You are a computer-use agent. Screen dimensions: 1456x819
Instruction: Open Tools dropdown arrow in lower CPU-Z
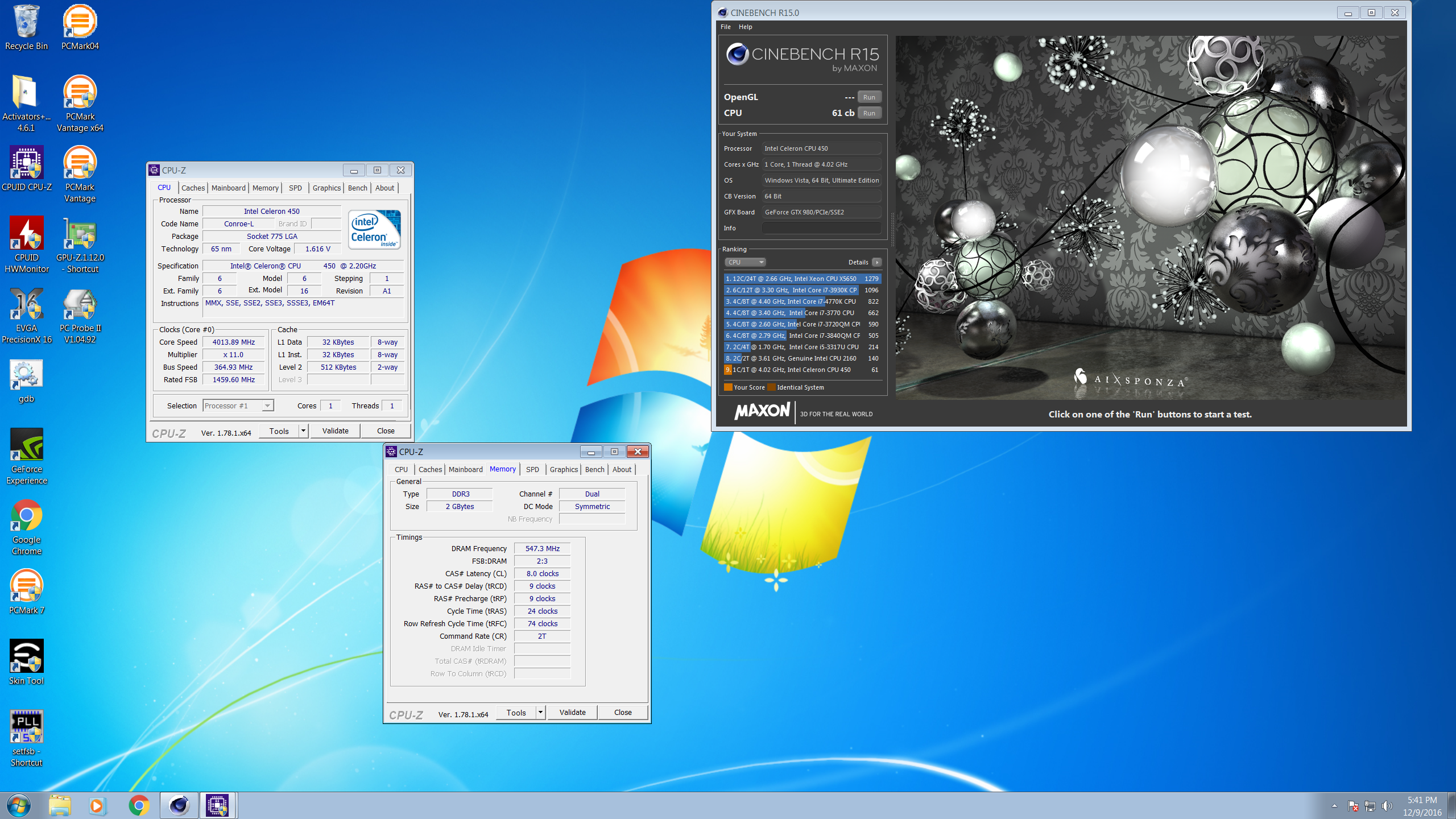(x=540, y=712)
